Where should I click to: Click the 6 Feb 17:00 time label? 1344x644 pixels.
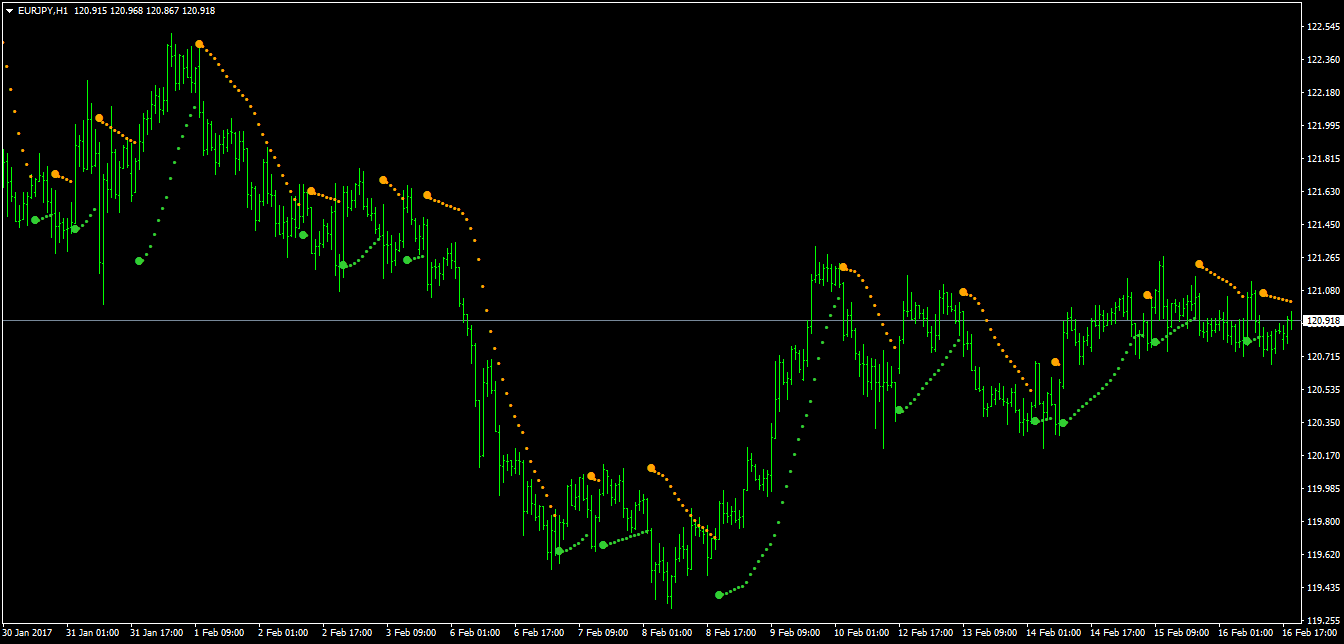point(539,633)
